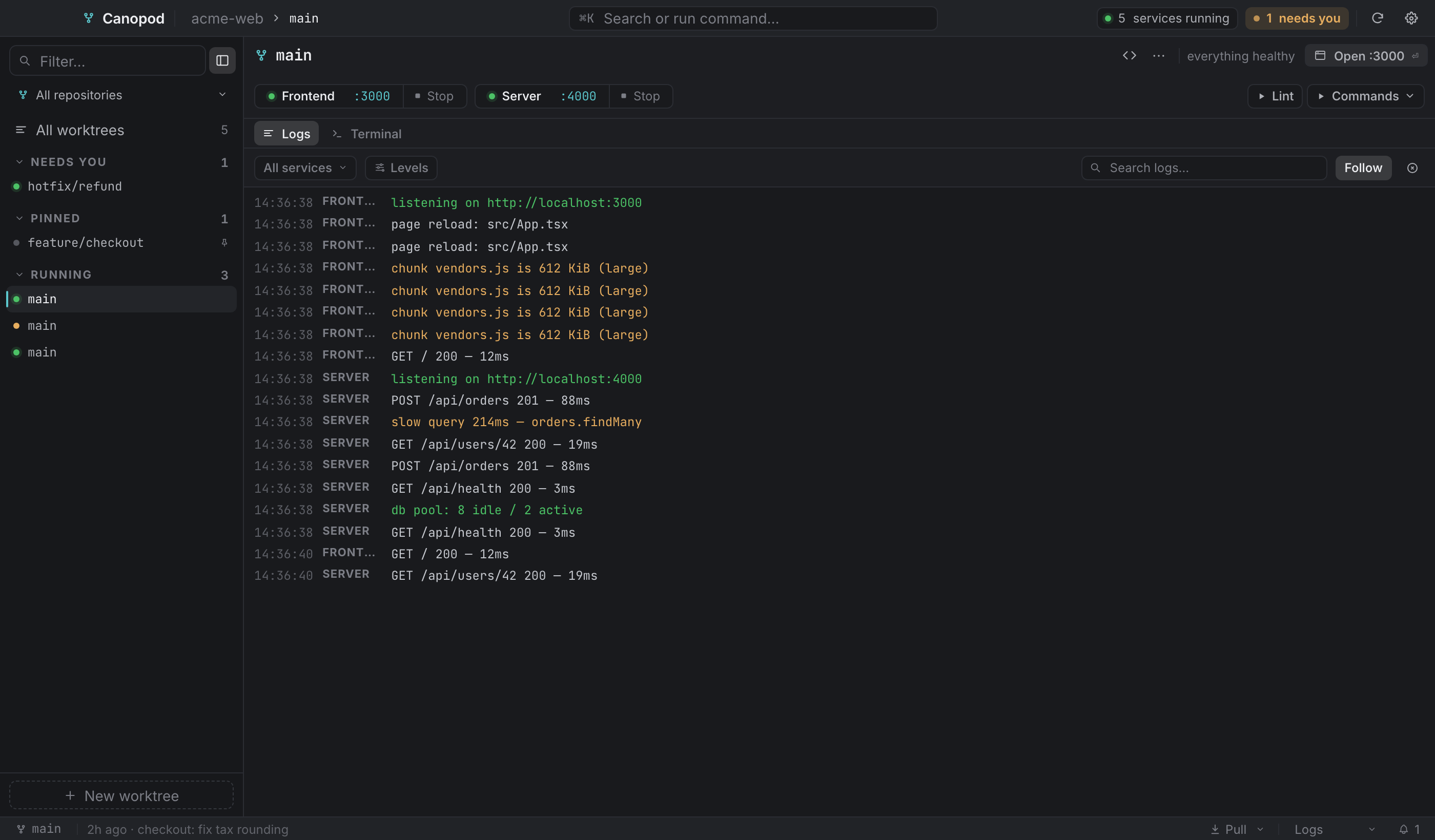Viewport: 1435px width, 840px height.
Task: Open the Commands dropdown
Action: coord(1365,96)
